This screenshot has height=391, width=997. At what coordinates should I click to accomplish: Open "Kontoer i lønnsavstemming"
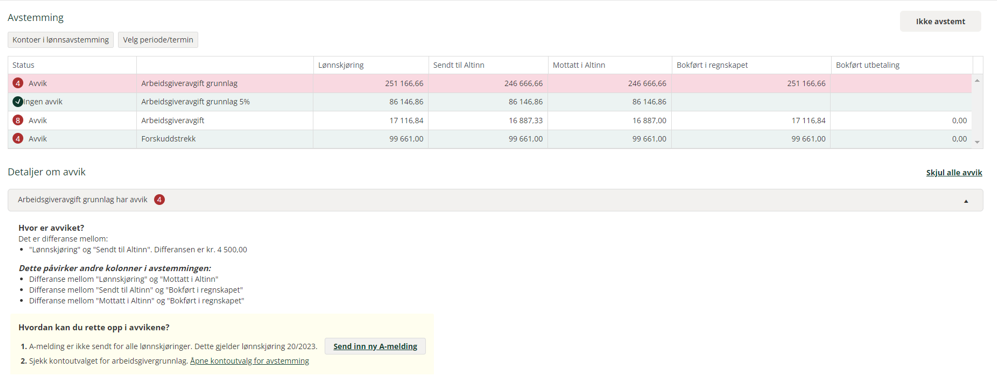61,40
